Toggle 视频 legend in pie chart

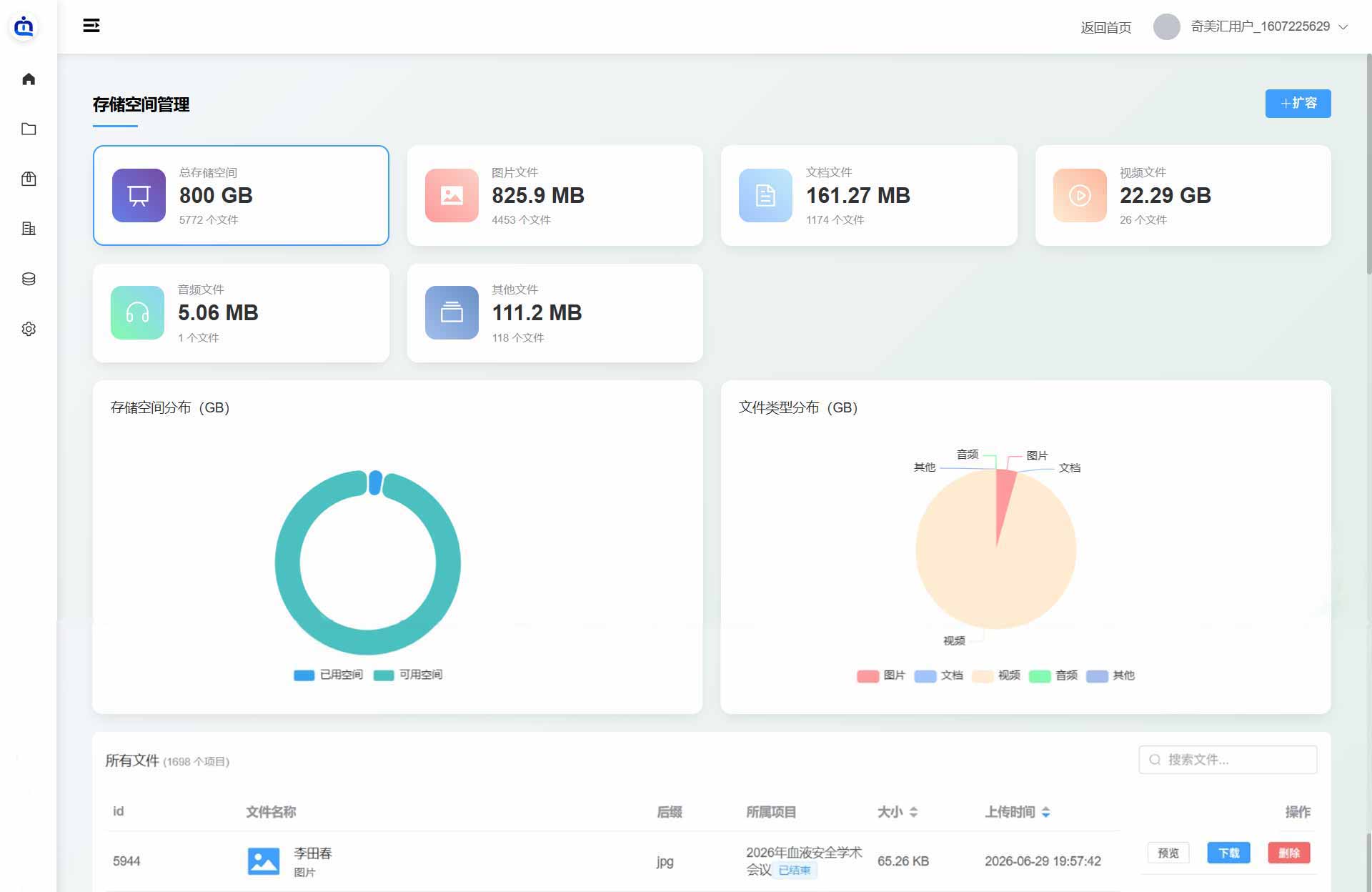995,675
